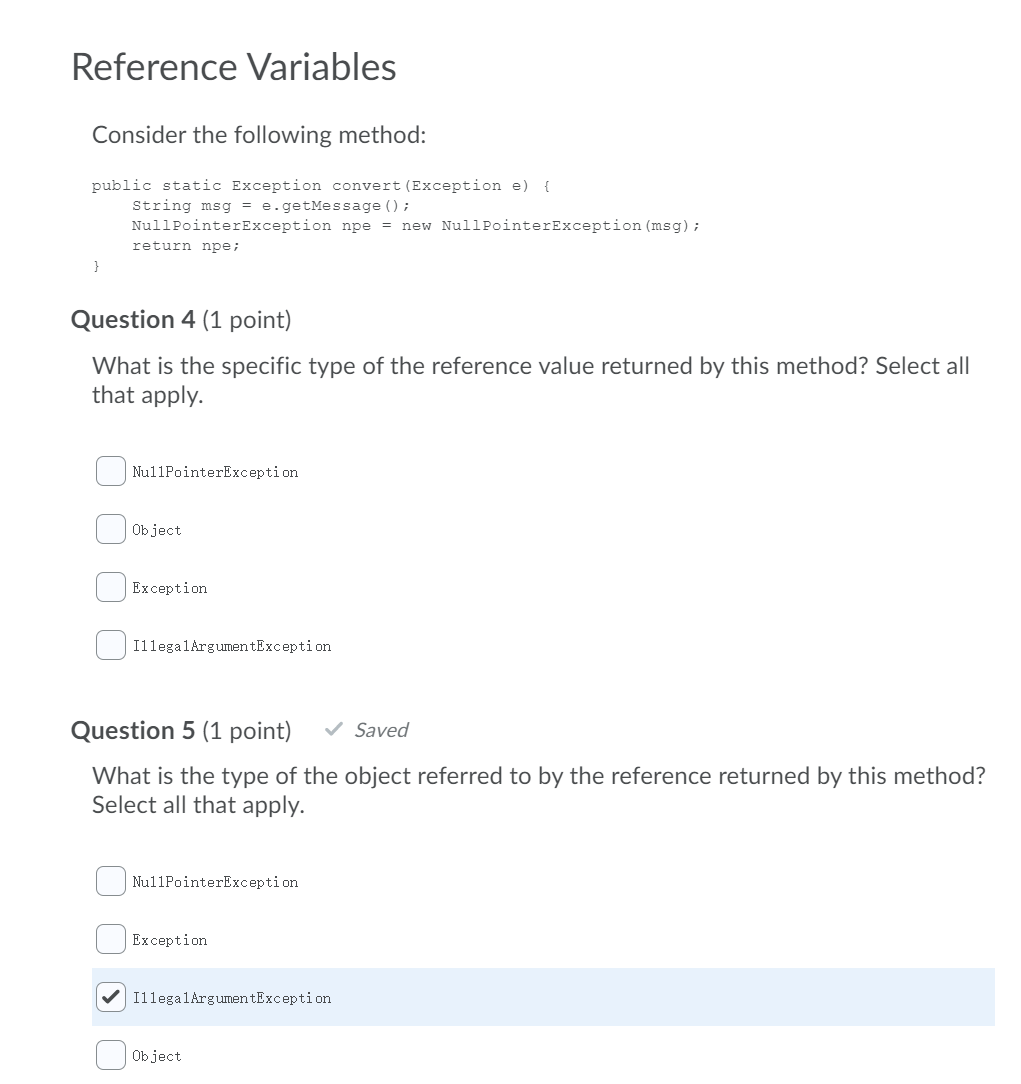Click the NullPointerException answer label in Question 5
This screenshot has height=1084, width=1021.
pos(215,881)
